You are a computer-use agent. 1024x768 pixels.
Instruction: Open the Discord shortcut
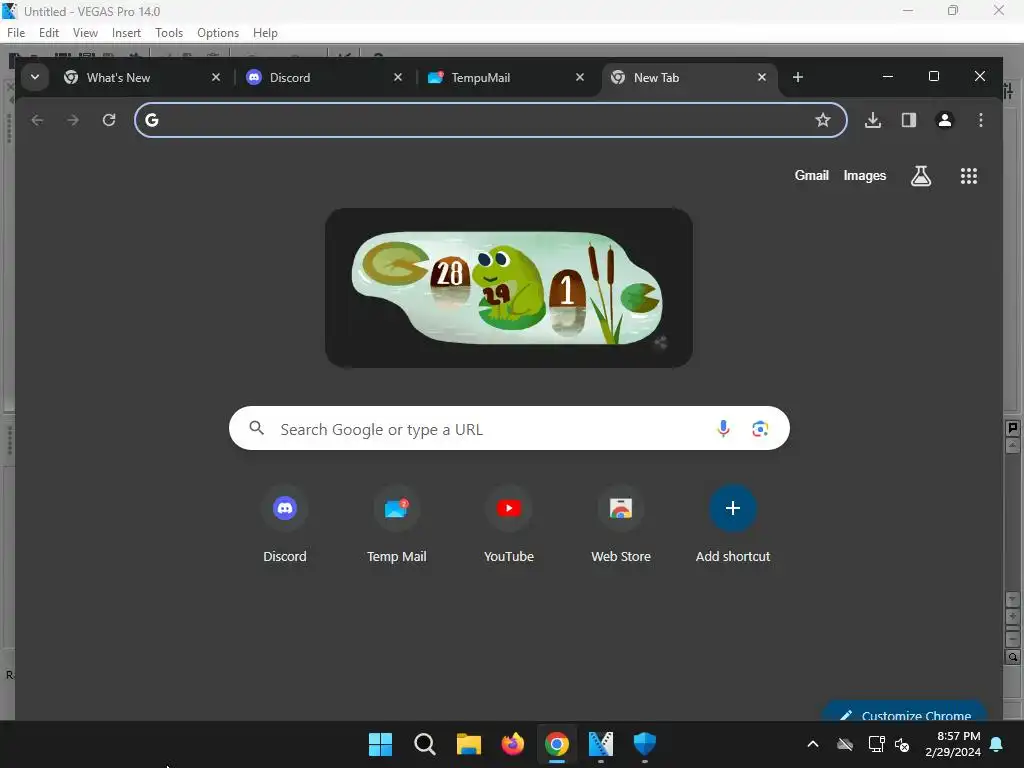(x=285, y=524)
